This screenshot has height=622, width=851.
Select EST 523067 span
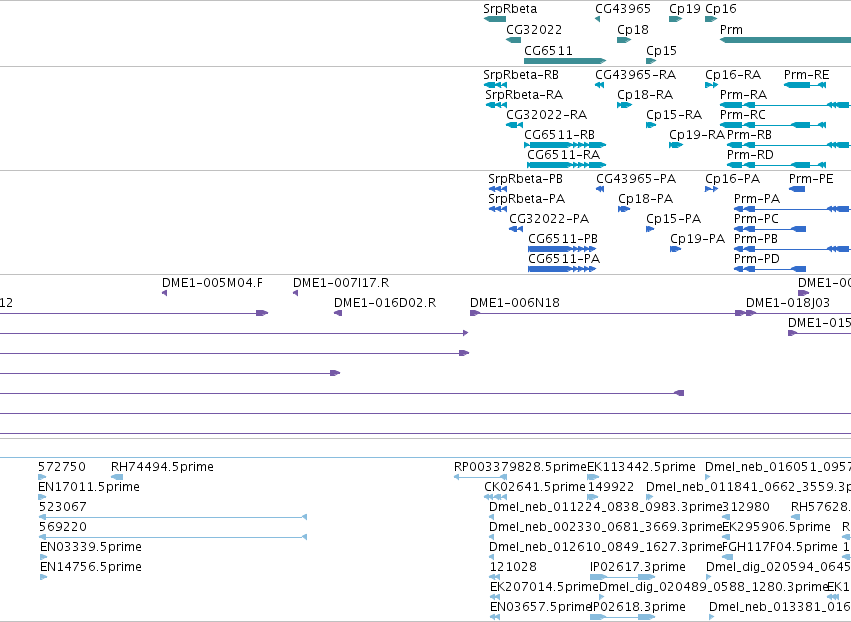173,517
